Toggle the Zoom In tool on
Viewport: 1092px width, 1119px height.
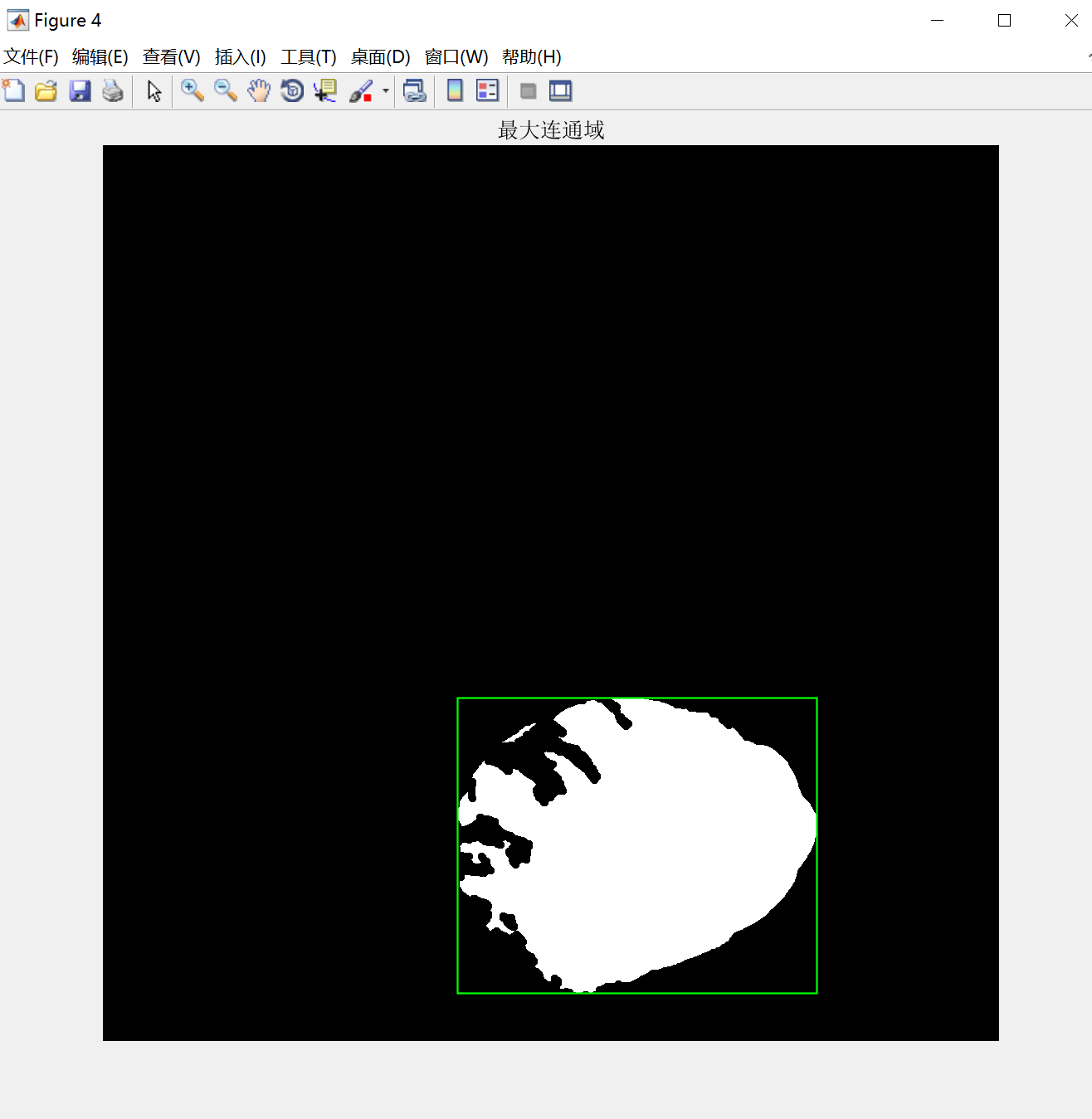193,91
